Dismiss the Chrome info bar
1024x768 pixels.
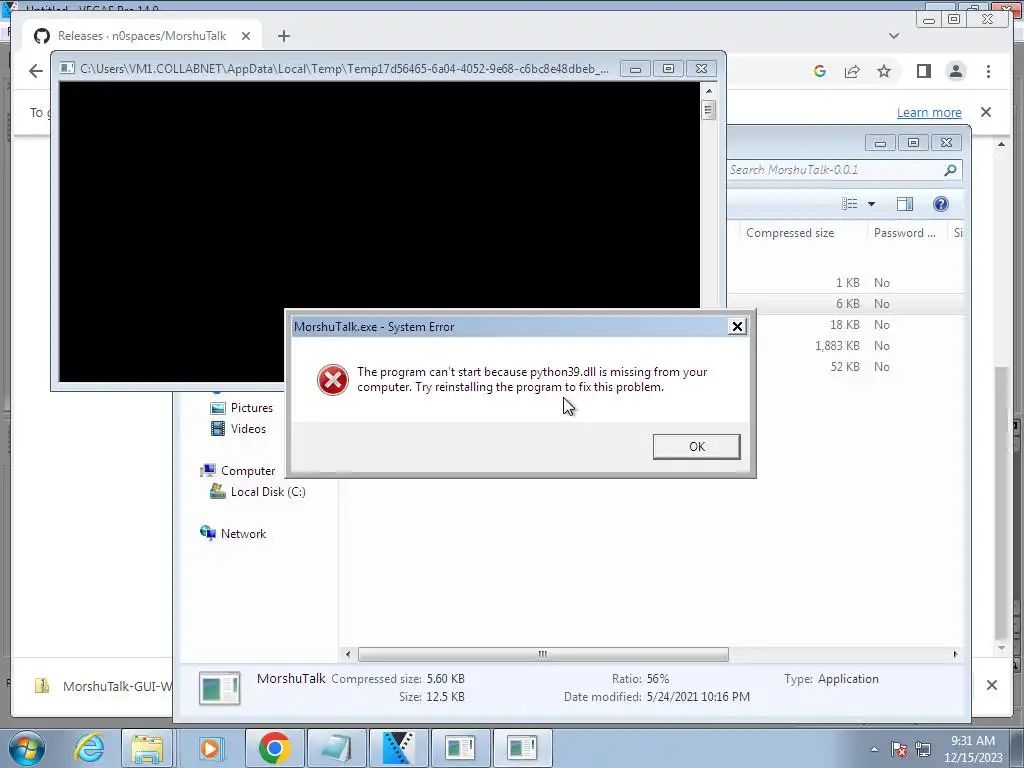tap(985, 112)
